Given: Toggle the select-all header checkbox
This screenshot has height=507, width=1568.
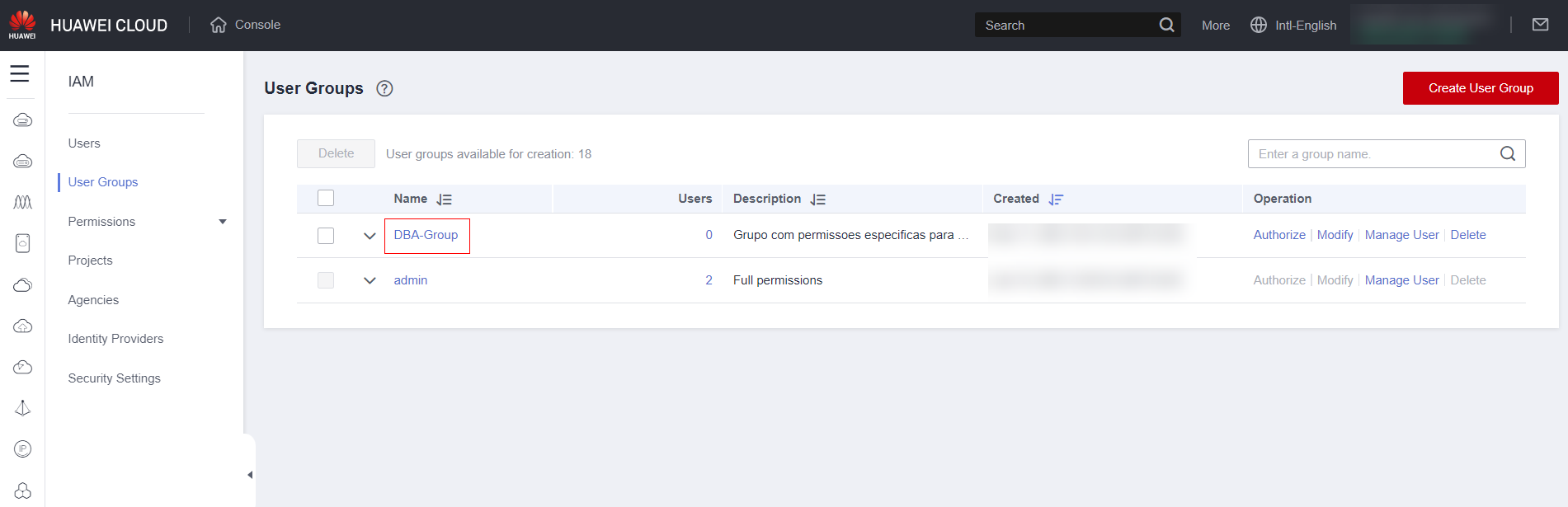Looking at the screenshot, I should [x=326, y=198].
